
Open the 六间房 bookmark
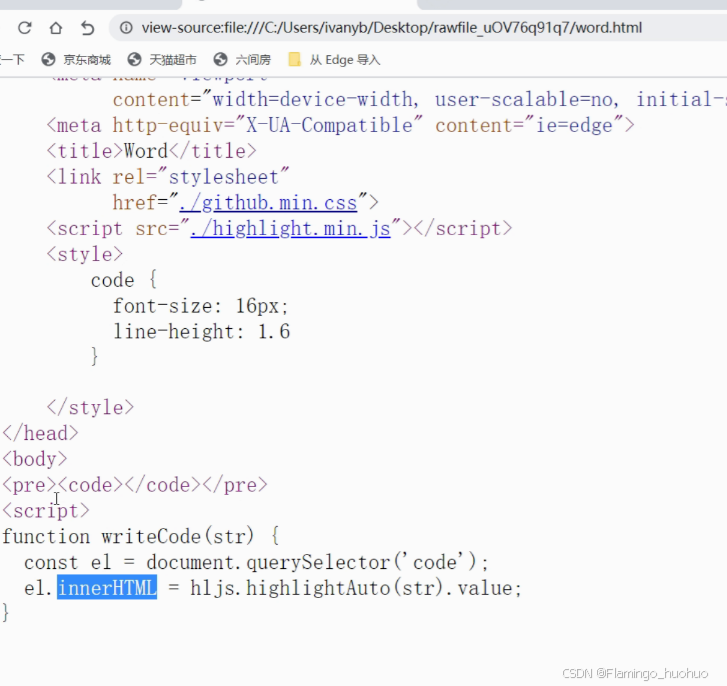click(x=242, y=60)
